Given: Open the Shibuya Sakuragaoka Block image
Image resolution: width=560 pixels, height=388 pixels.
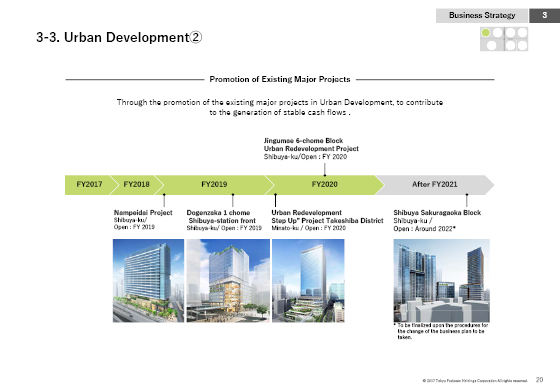Looking at the screenshot, I should point(441,281).
